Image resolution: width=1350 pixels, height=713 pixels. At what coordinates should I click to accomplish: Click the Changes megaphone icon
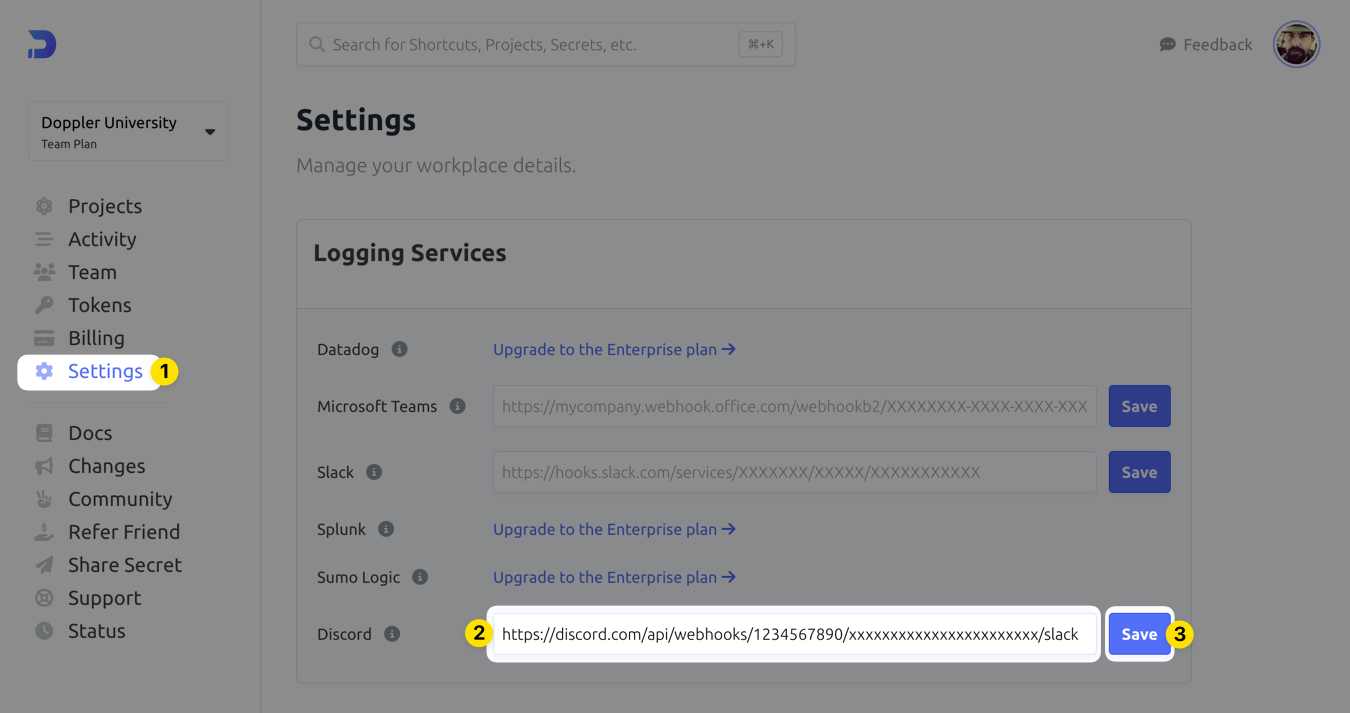tap(44, 466)
